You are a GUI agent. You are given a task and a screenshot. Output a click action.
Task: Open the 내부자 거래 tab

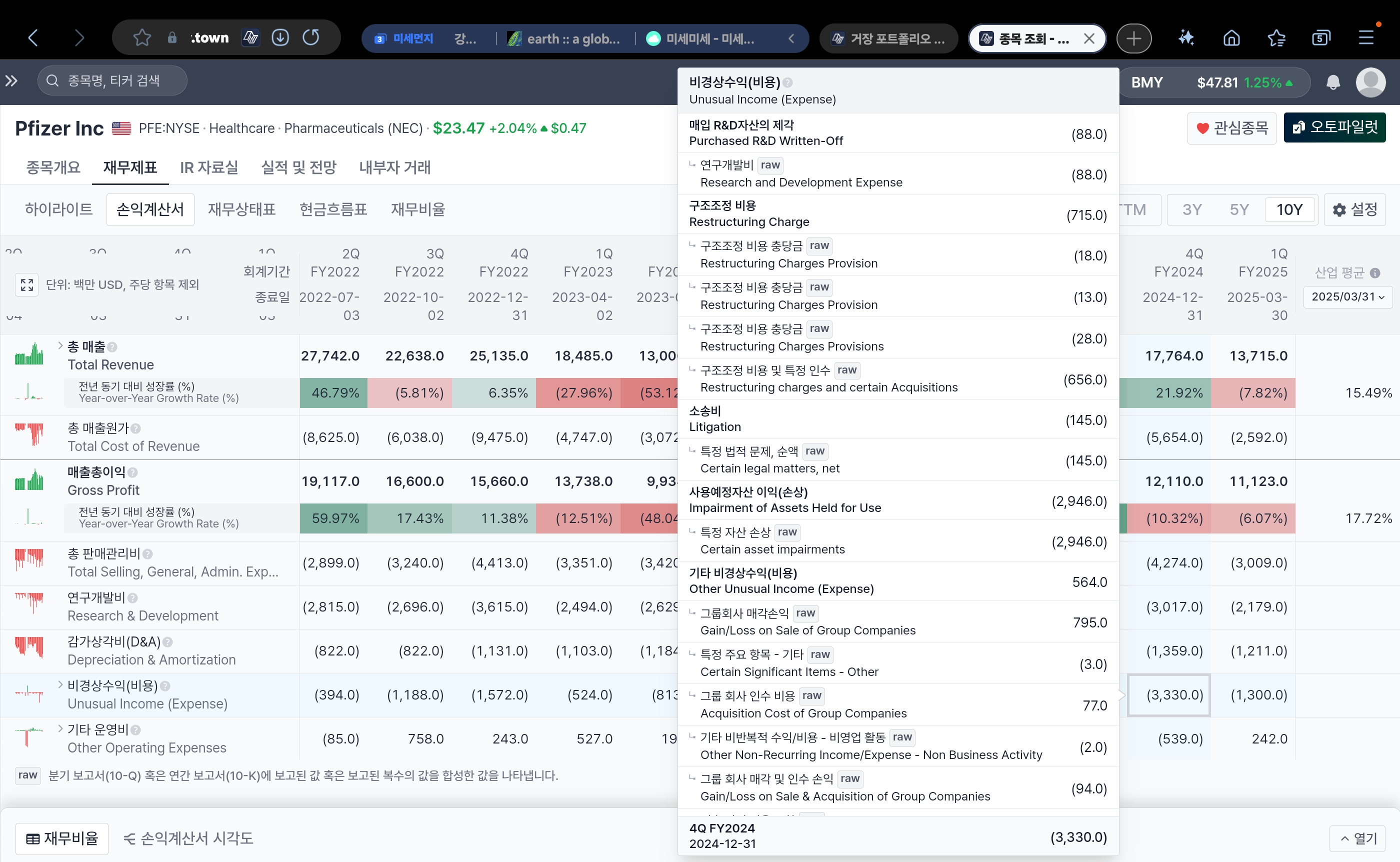click(395, 167)
